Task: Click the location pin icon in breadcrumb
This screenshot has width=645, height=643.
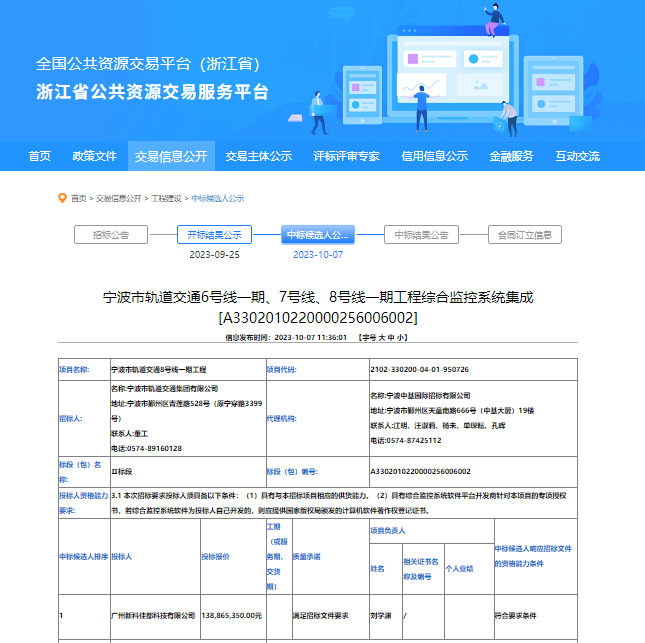Action: click(x=62, y=198)
